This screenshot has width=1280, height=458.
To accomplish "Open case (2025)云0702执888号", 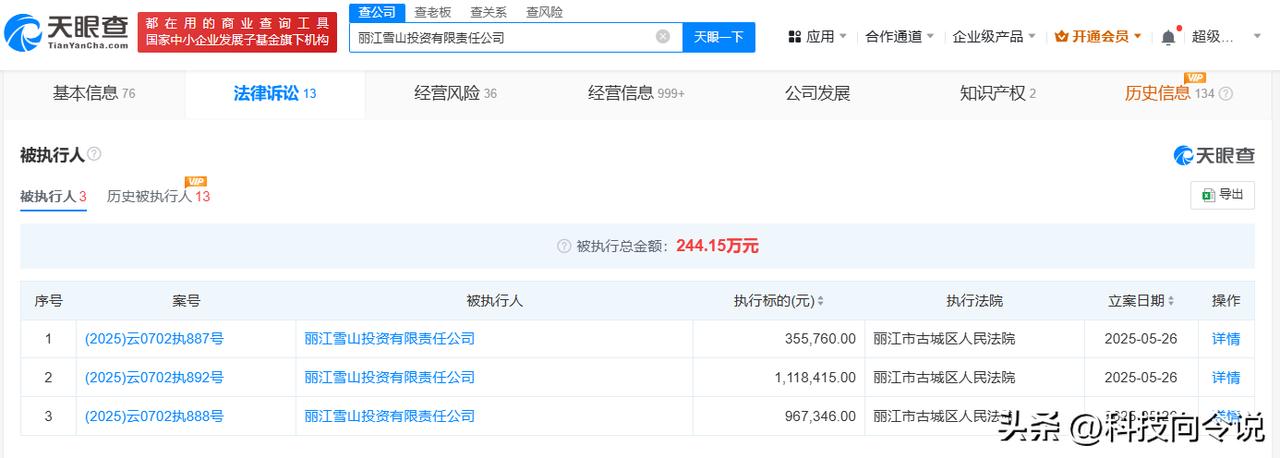I will [x=155, y=416].
